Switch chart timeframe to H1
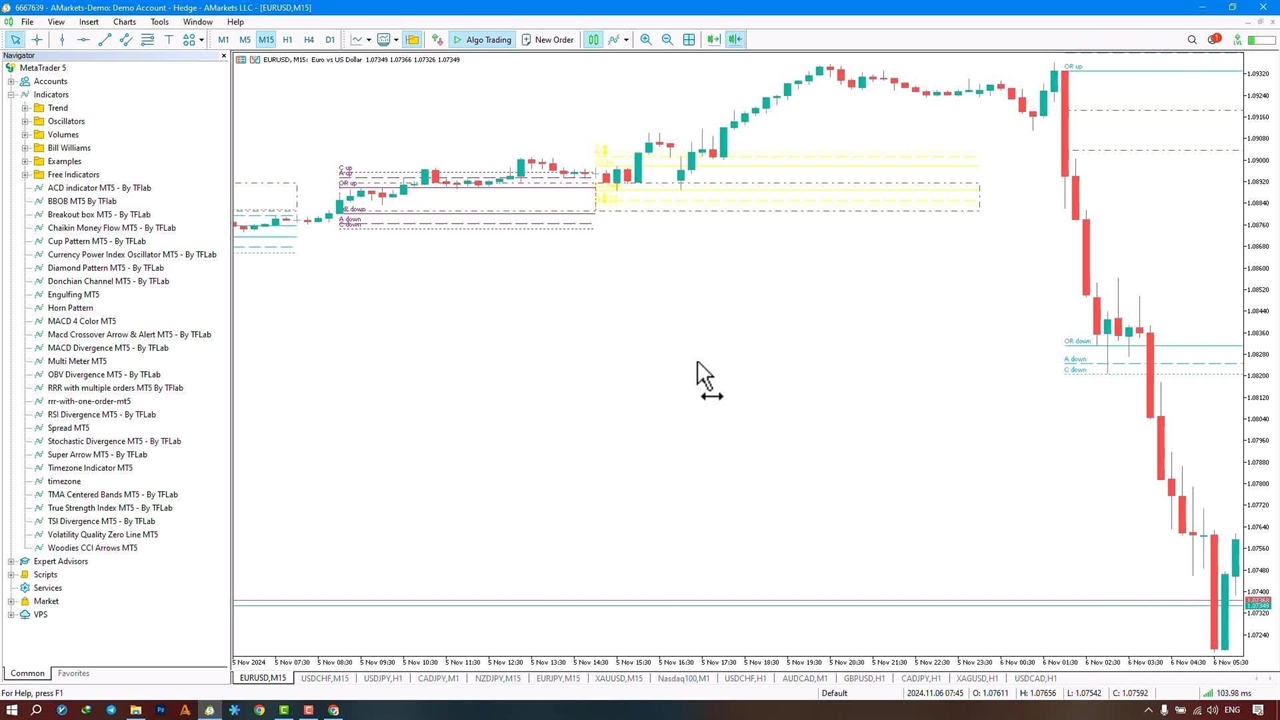This screenshot has width=1280, height=720. (x=287, y=40)
